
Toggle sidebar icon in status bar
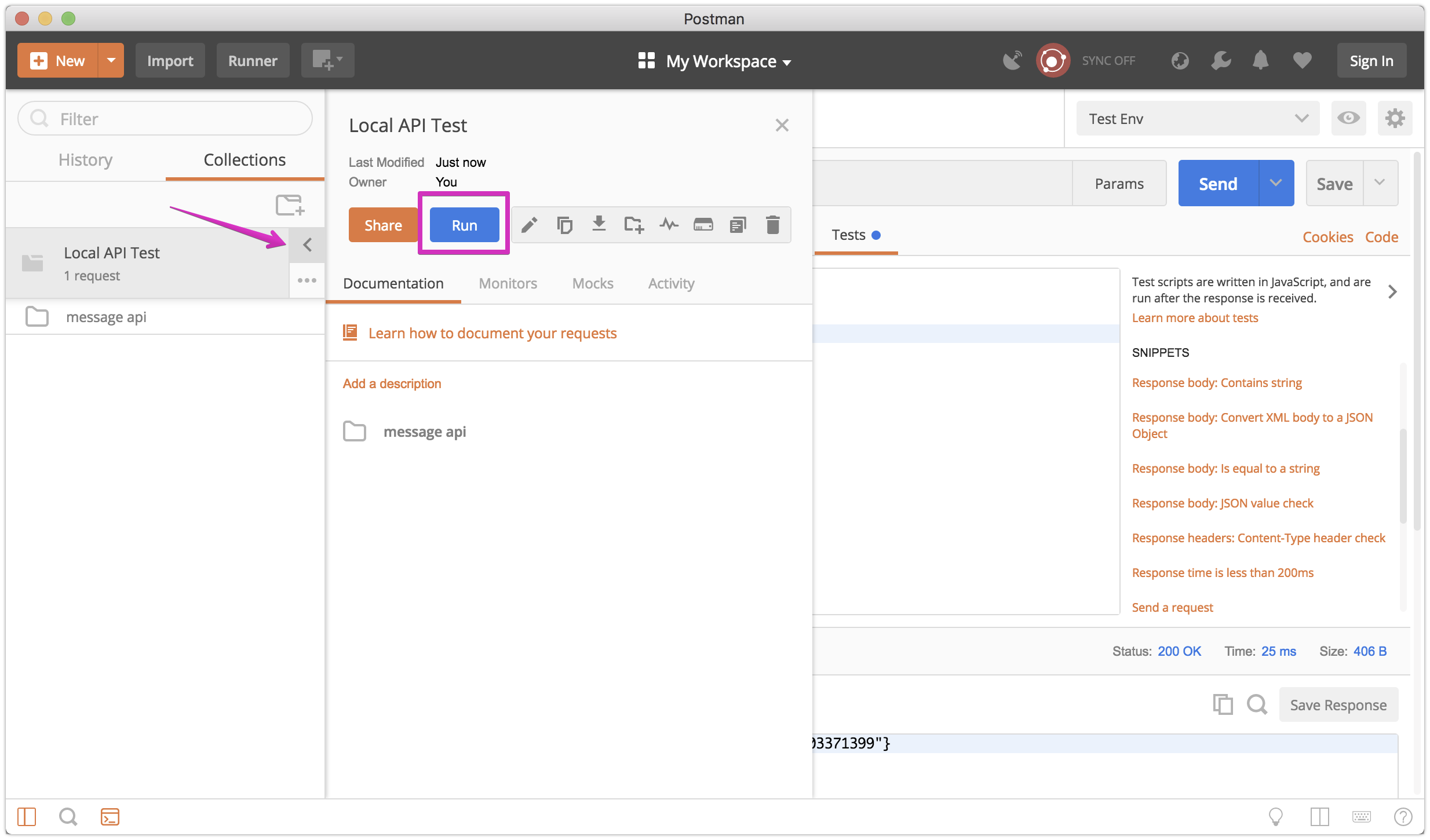coord(27,817)
